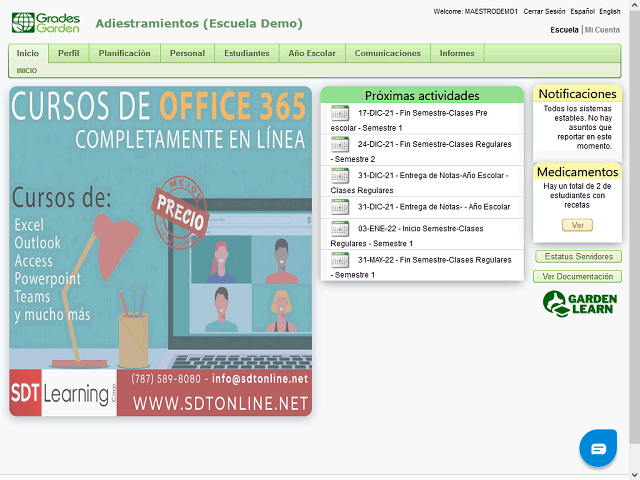Click the 03-ENE-22 Inicio Semestre-Clases text
The height and width of the screenshot is (480, 640).
(407, 236)
